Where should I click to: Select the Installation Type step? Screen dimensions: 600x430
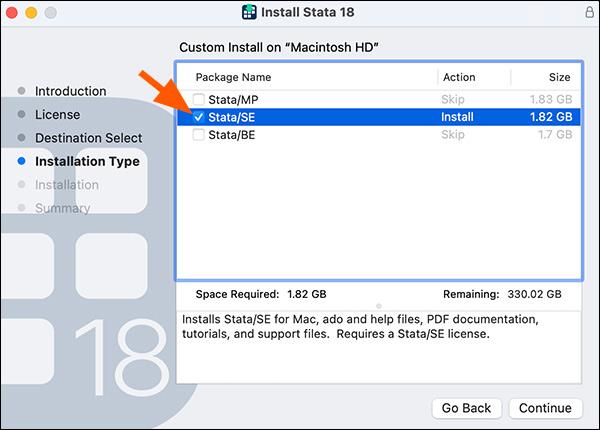[87, 161]
